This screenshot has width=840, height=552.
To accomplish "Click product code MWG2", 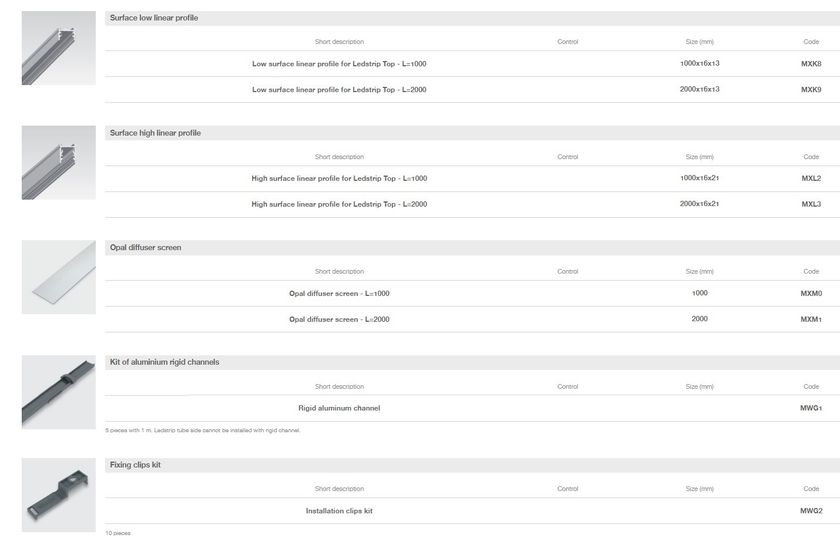I will click(811, 511).
